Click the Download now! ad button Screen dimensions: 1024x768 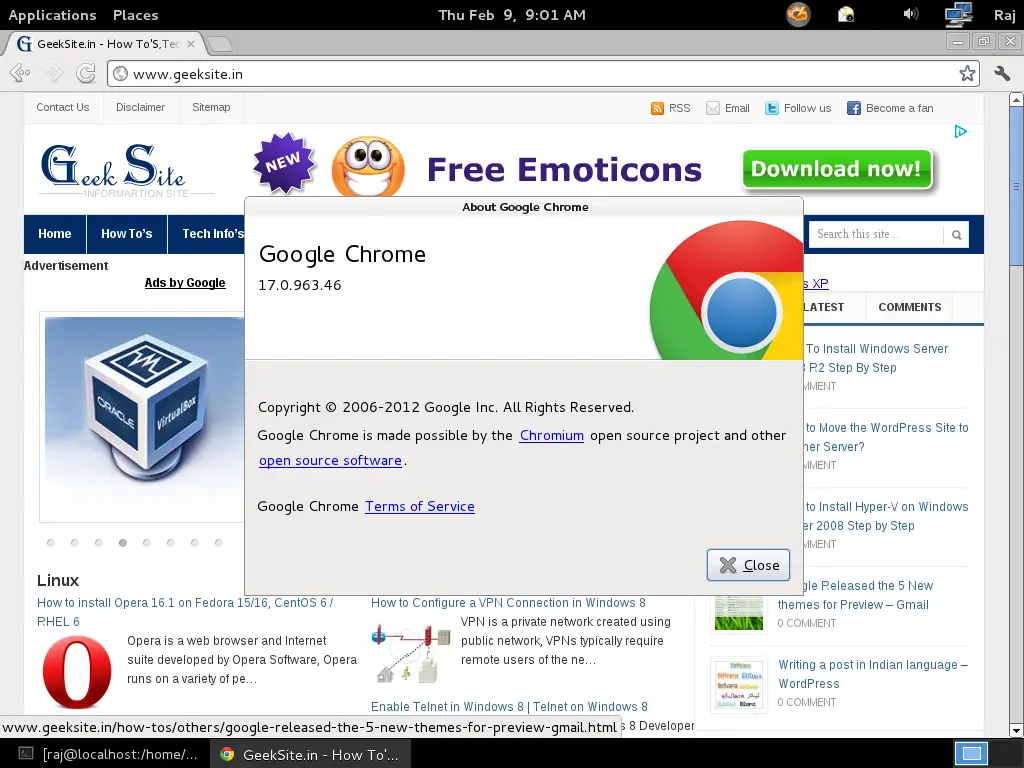pyautogui.click(x=837, y=169)
